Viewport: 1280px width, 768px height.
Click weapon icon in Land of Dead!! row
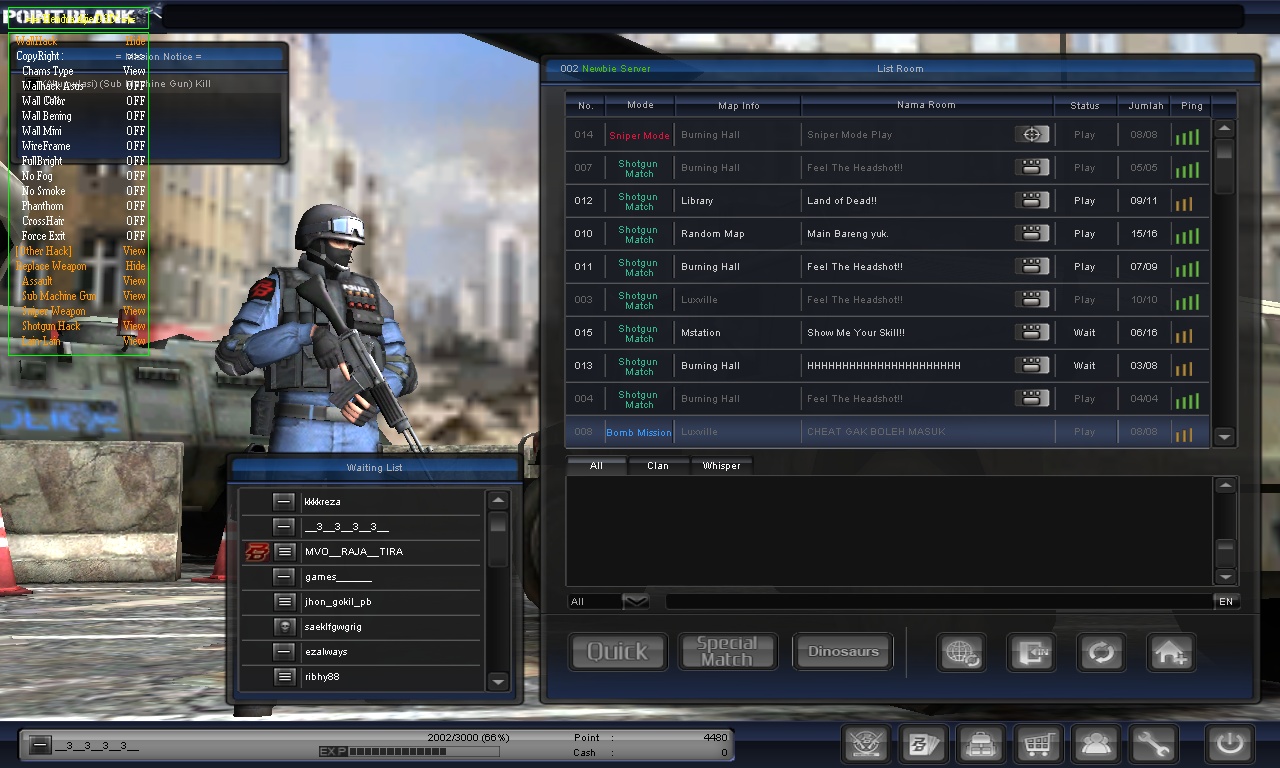pyautogui.click(x=1033, y=200)
